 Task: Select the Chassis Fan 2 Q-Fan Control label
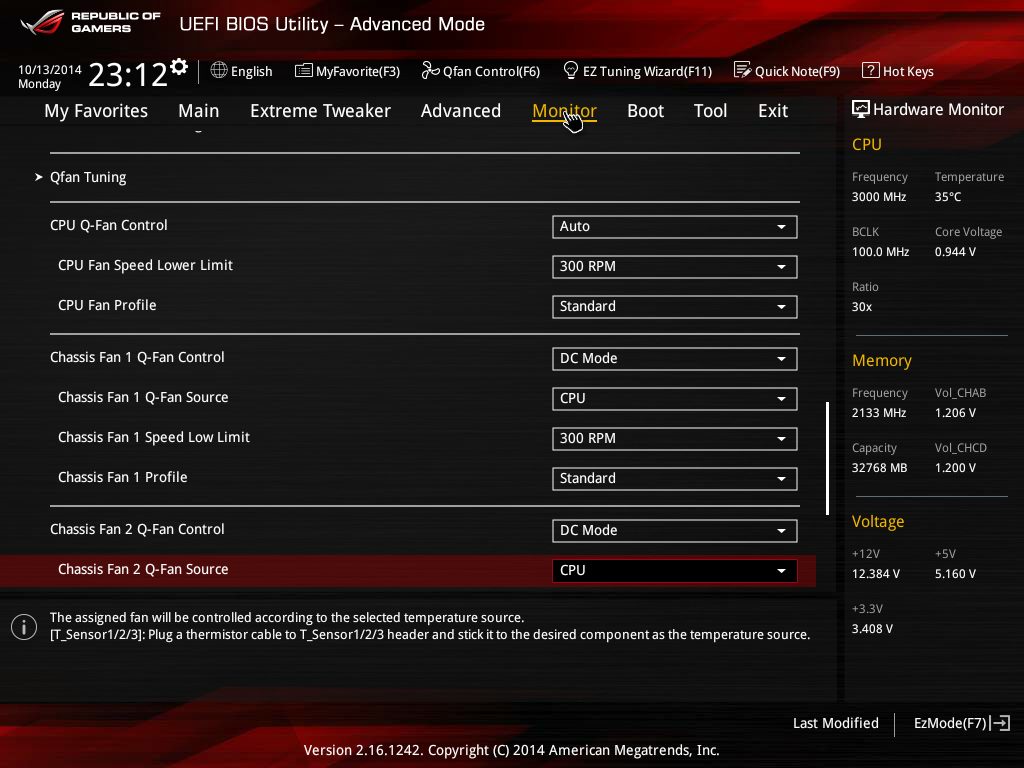[137, 529]
